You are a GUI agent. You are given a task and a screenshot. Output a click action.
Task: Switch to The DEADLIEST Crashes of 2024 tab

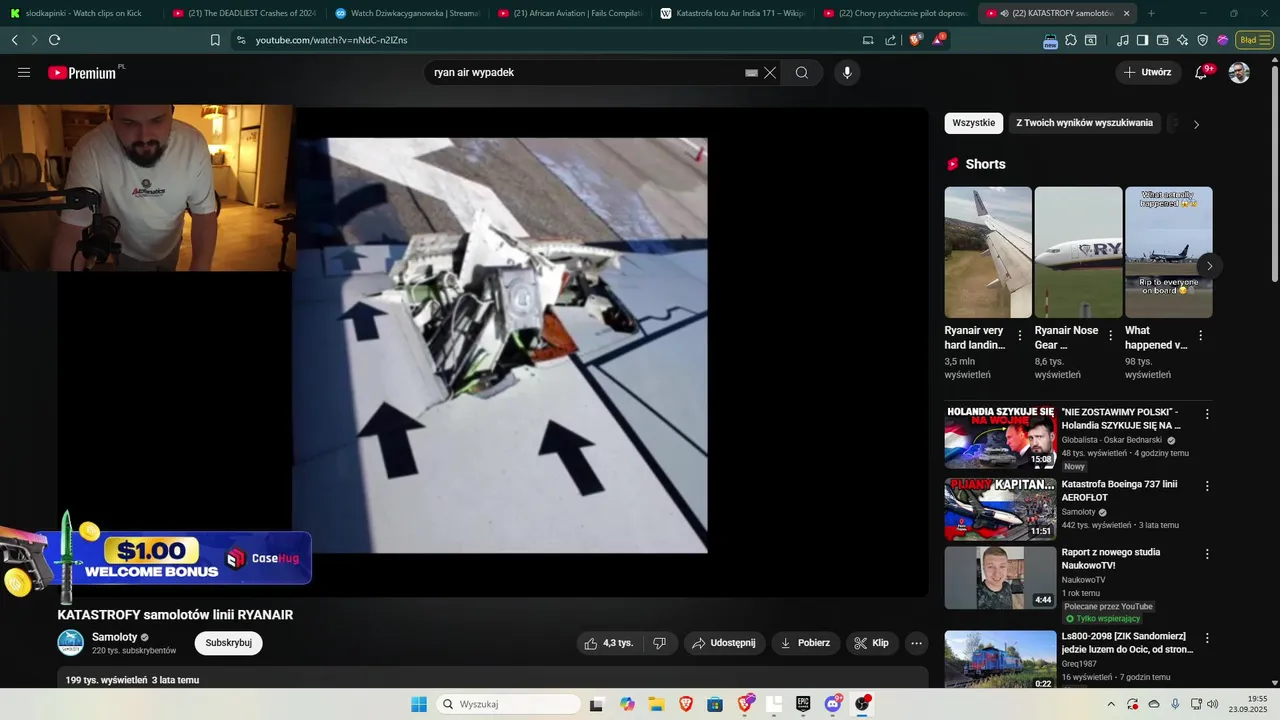point(245,14)
